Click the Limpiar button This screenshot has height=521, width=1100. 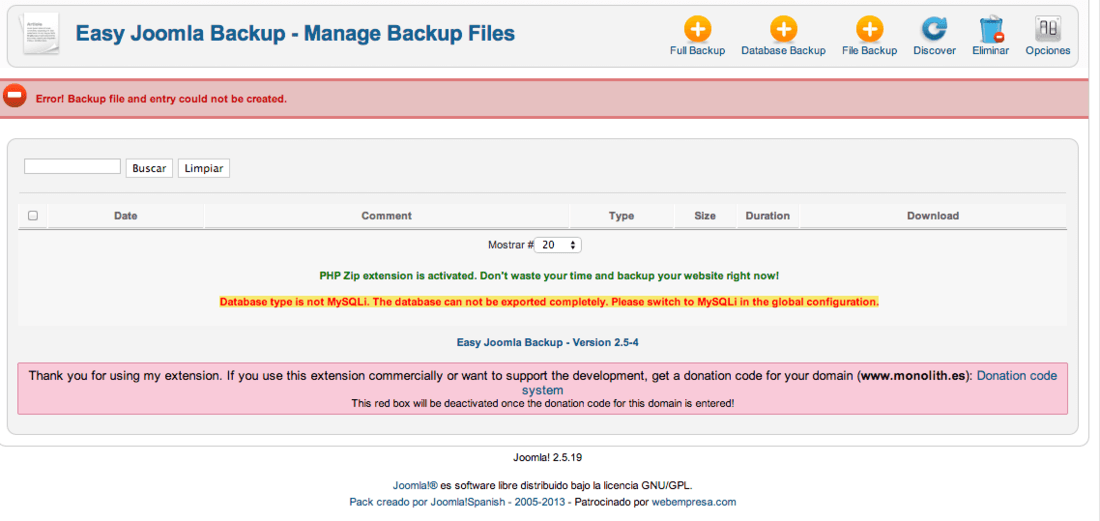(203, 168)
